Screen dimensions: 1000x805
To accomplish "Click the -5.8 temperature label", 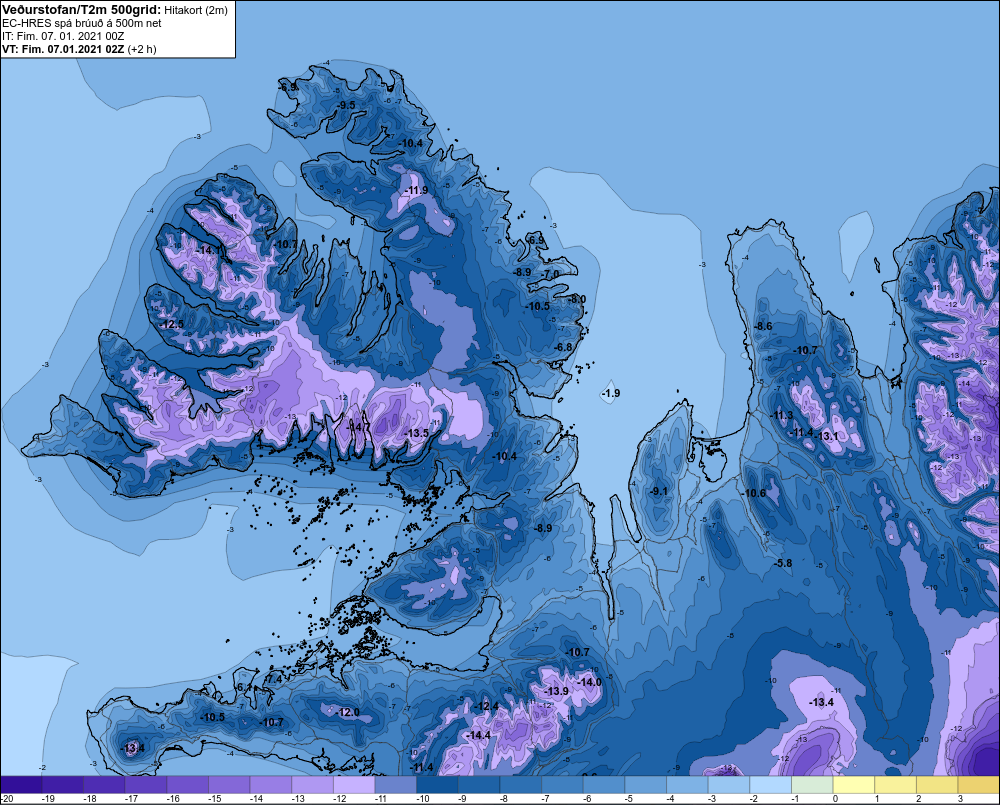I will 783,563.
